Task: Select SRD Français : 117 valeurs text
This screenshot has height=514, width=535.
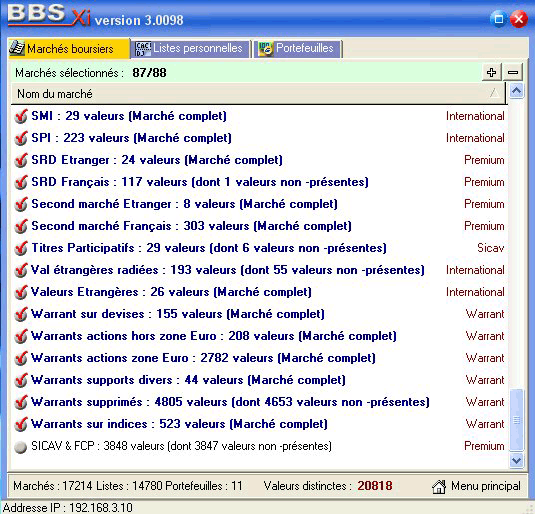Action: coord(200,182)
